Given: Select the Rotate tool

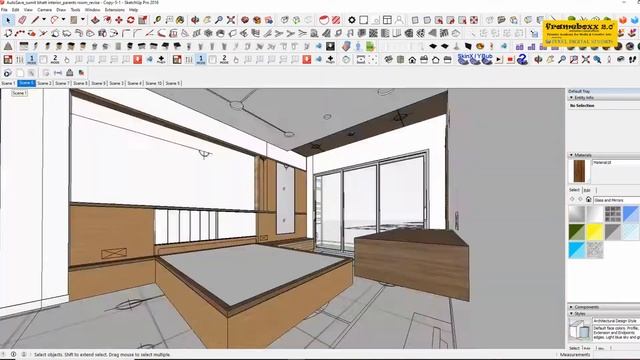Looking at the screenshot, I should (131, 20).
